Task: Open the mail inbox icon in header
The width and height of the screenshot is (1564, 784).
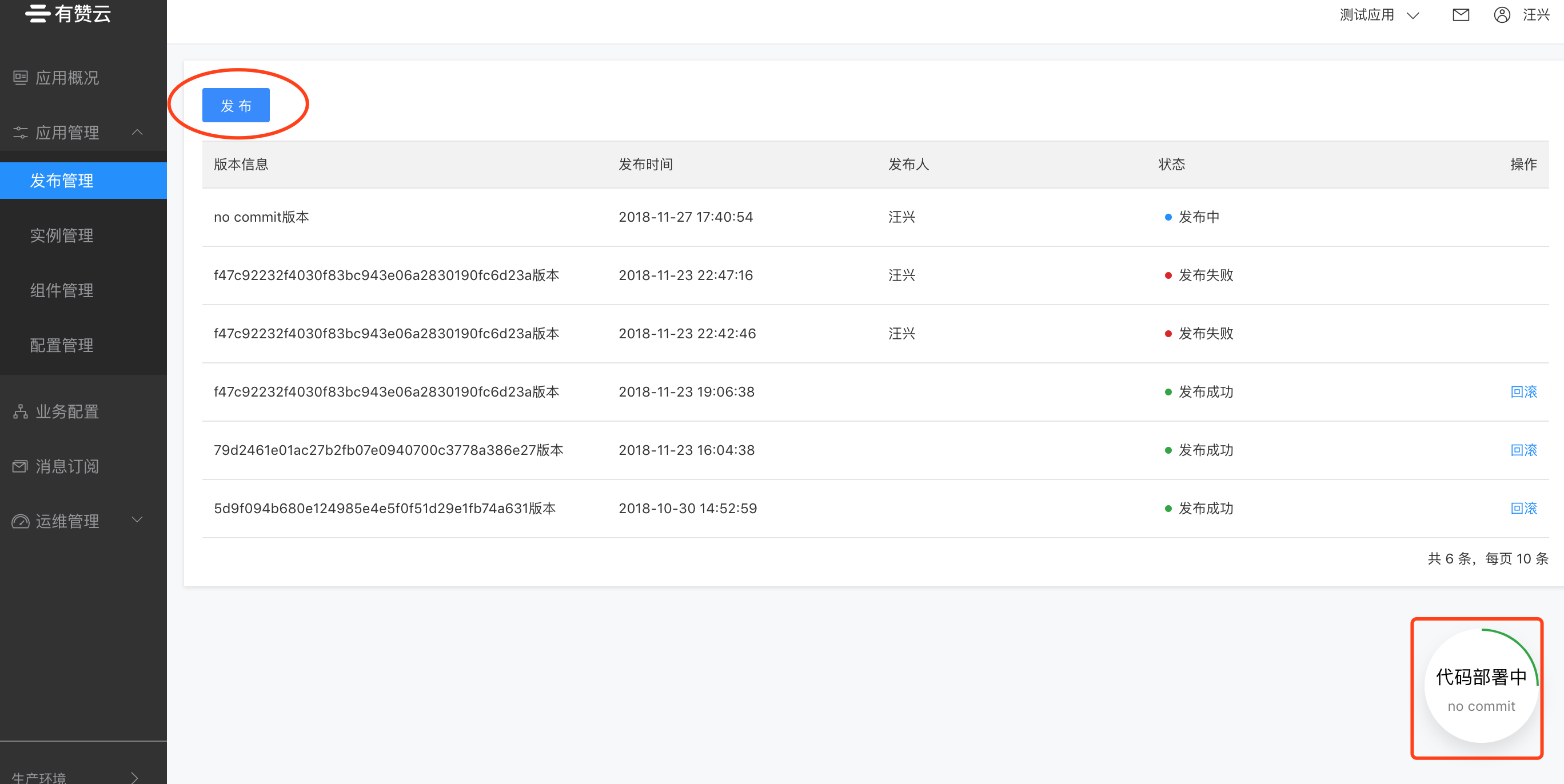Action: [1461, 14]
